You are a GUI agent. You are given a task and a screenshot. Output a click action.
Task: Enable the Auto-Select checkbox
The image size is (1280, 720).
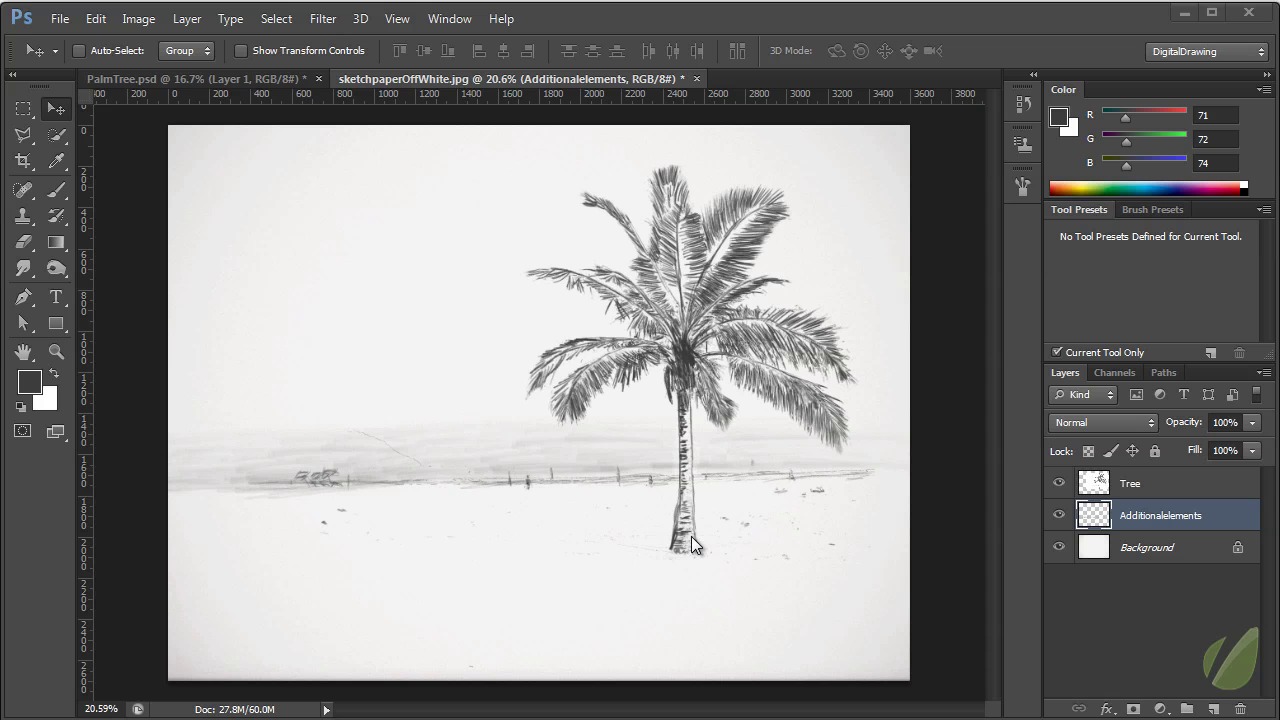pos(79,51)
